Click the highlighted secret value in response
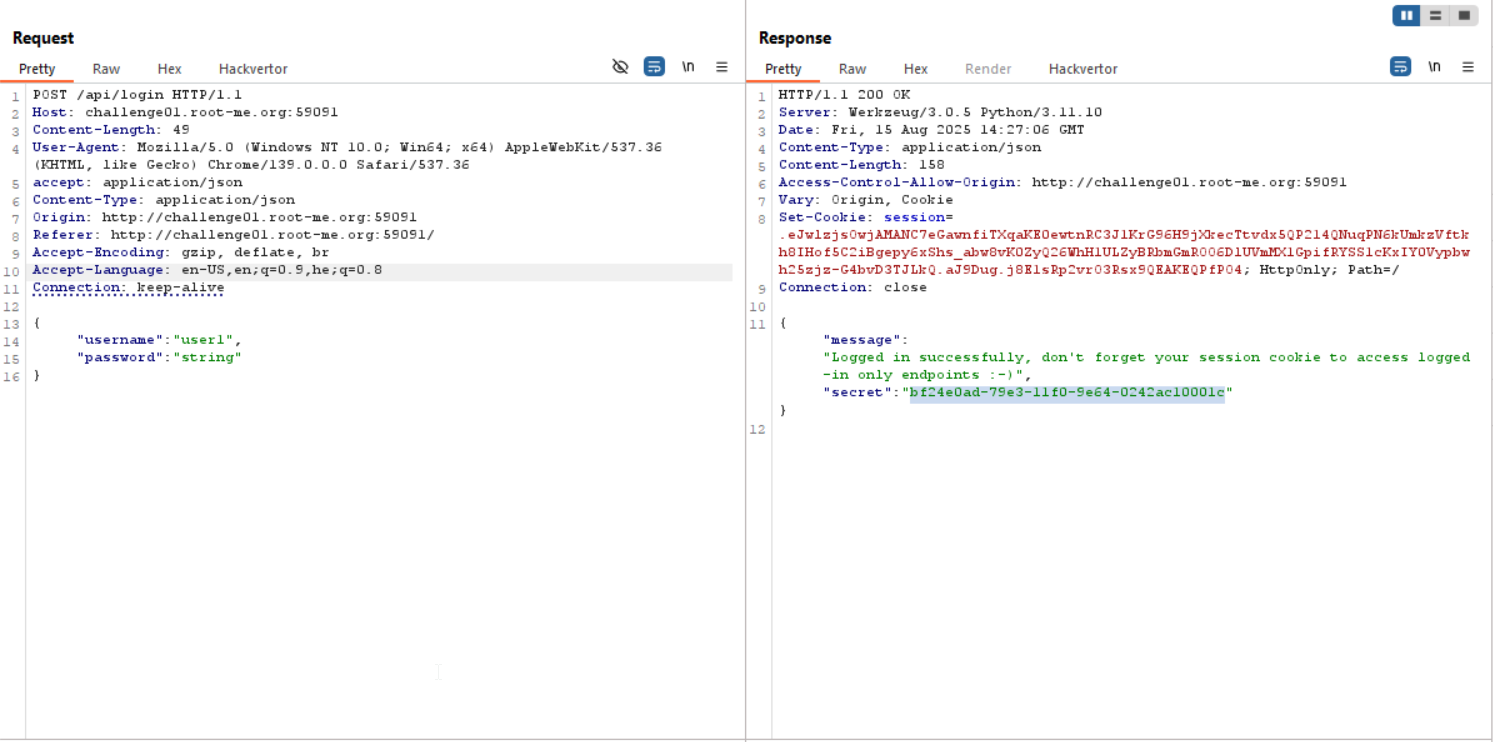Screen dimensions: 1493x742 coord(1066,393)
